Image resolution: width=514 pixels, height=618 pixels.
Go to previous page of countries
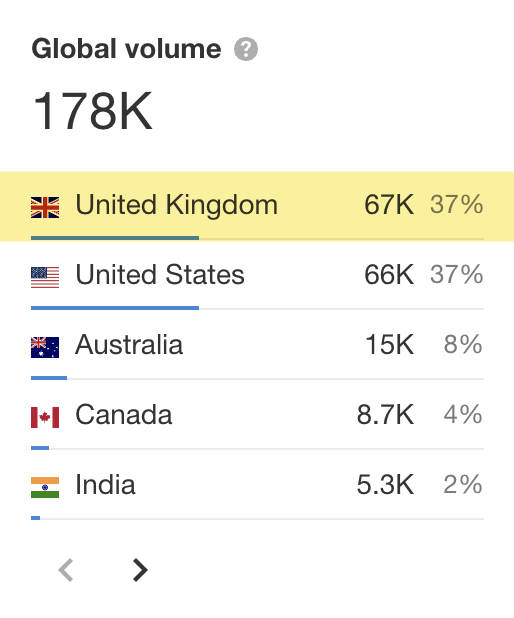point(66,570)
